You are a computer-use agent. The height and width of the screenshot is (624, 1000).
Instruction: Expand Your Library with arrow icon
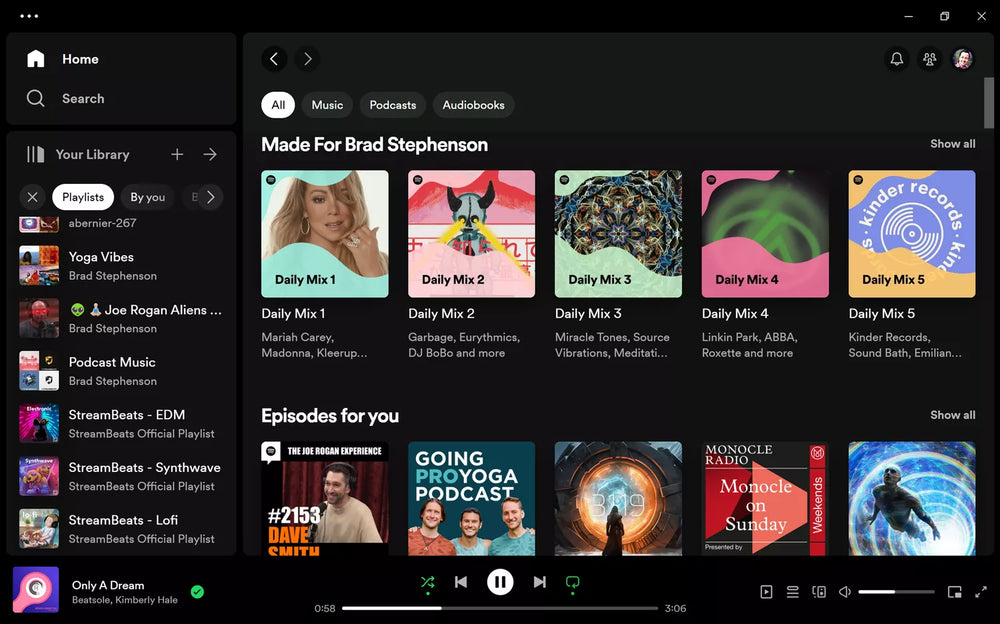[x=210, y=154]
